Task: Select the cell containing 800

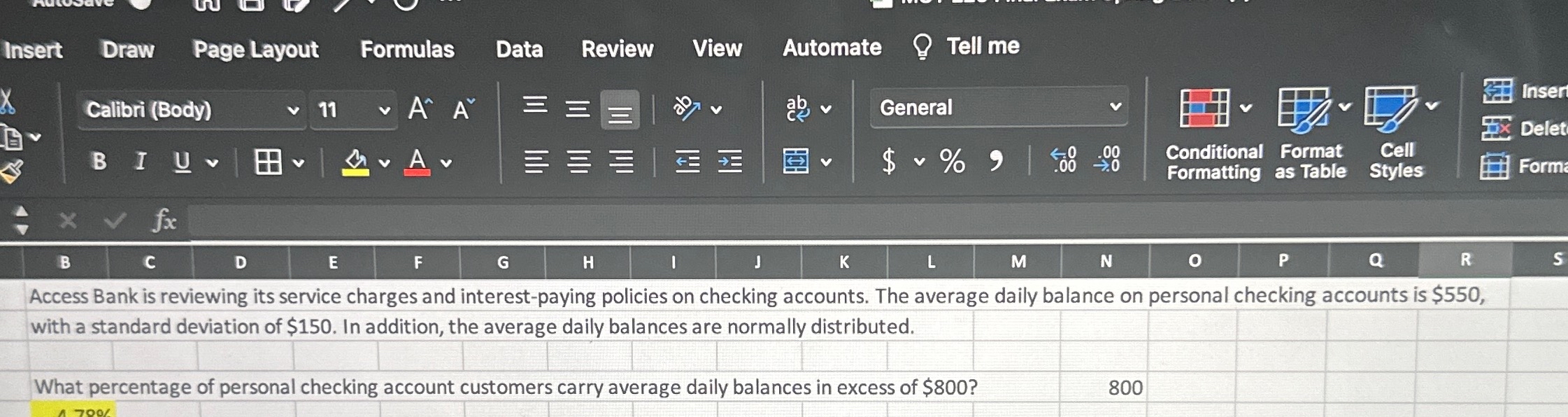Action: point(1104,387)
